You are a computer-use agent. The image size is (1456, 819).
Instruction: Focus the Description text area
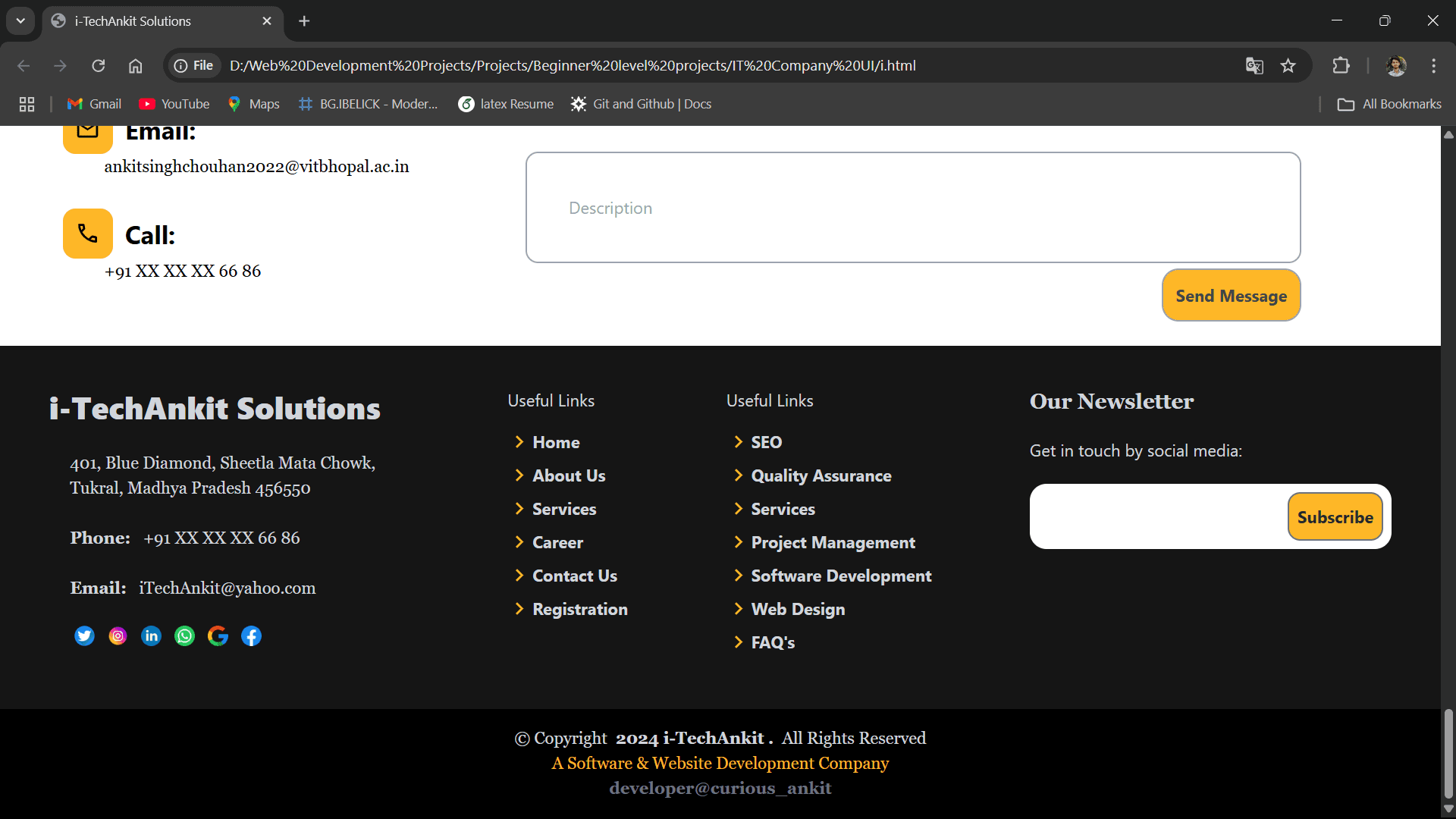click(913, 207)
